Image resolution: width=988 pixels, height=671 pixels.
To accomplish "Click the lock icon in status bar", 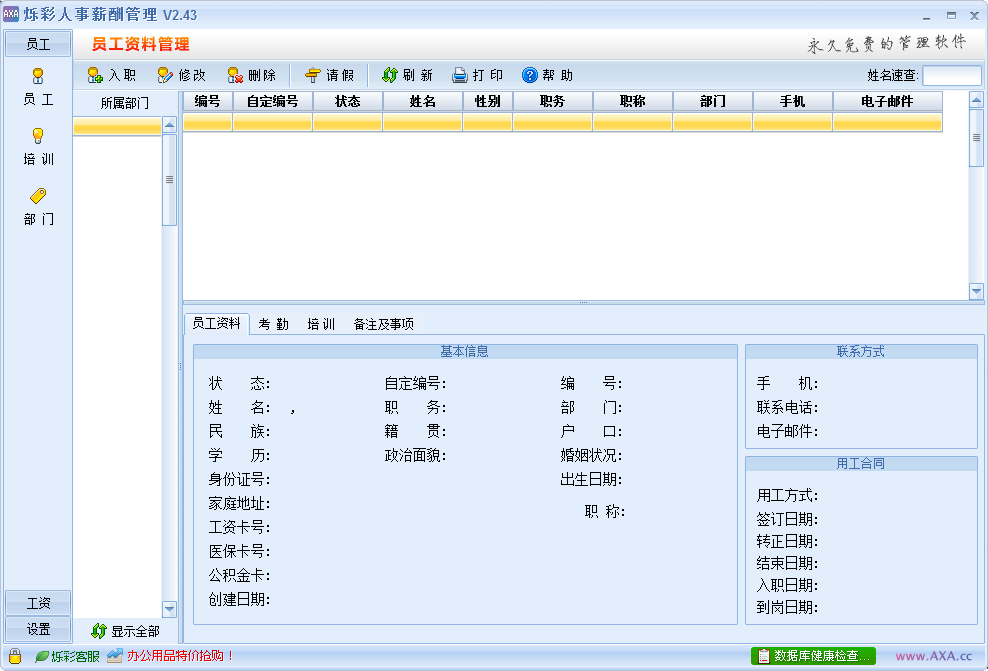I will pos(15,657).
